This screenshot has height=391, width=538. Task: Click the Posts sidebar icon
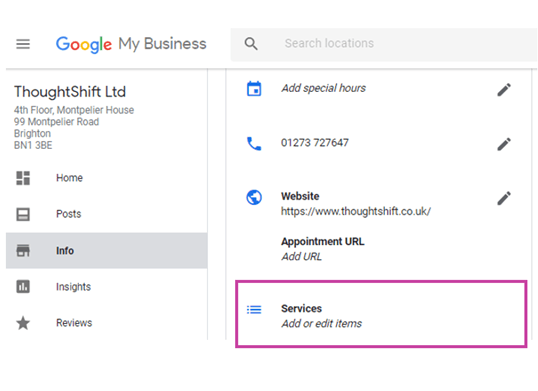click(x=23, y=214)
